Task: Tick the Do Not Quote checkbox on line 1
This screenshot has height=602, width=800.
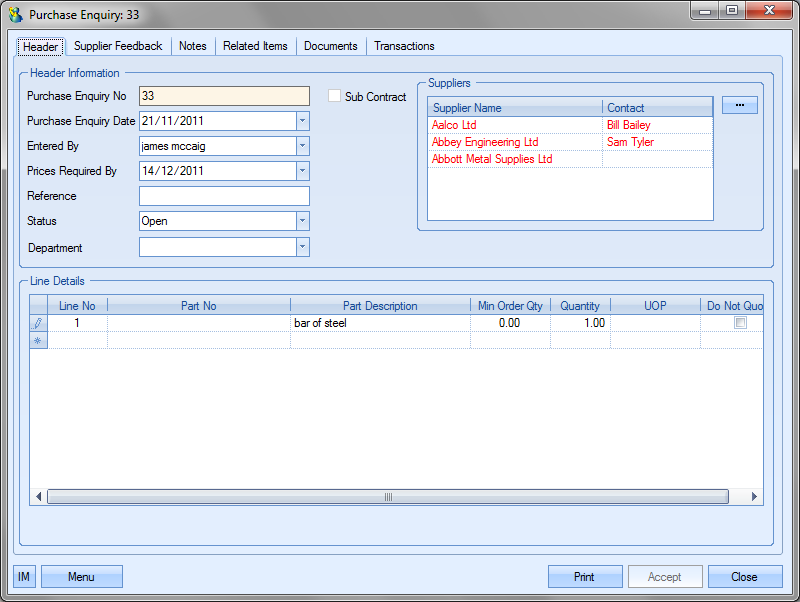Action: pos(740,323)
